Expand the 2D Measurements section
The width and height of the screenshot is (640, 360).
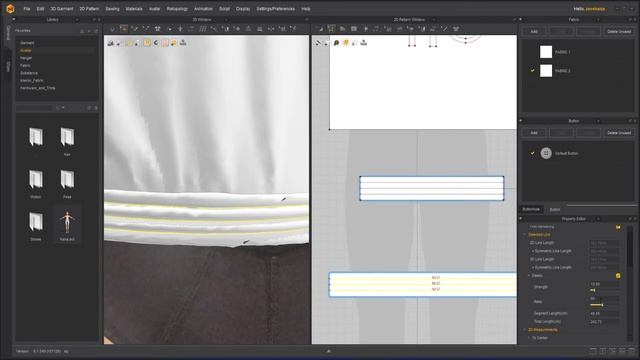tap(525, 330)
